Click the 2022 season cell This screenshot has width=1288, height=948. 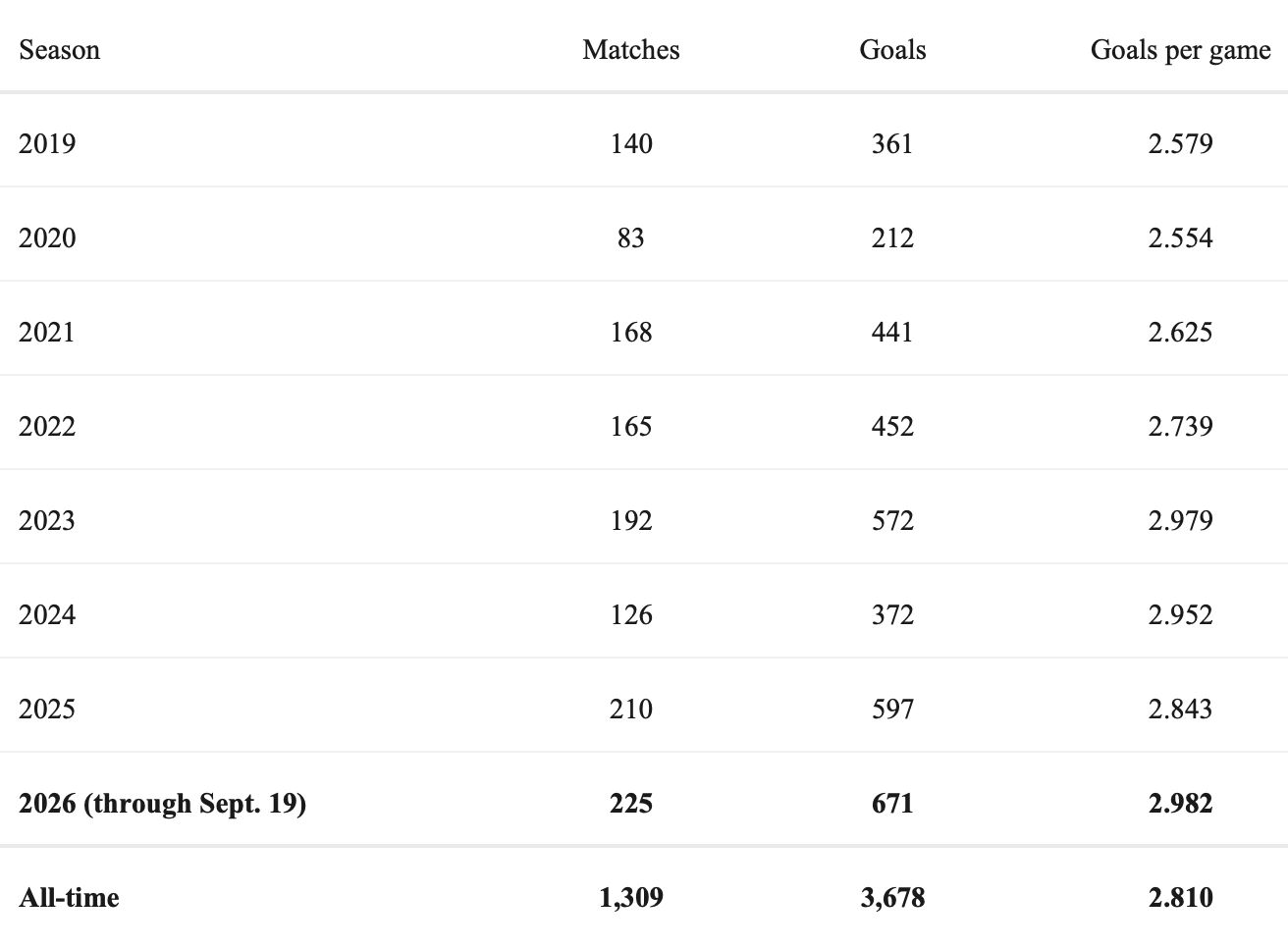click(x=47, y=427)
